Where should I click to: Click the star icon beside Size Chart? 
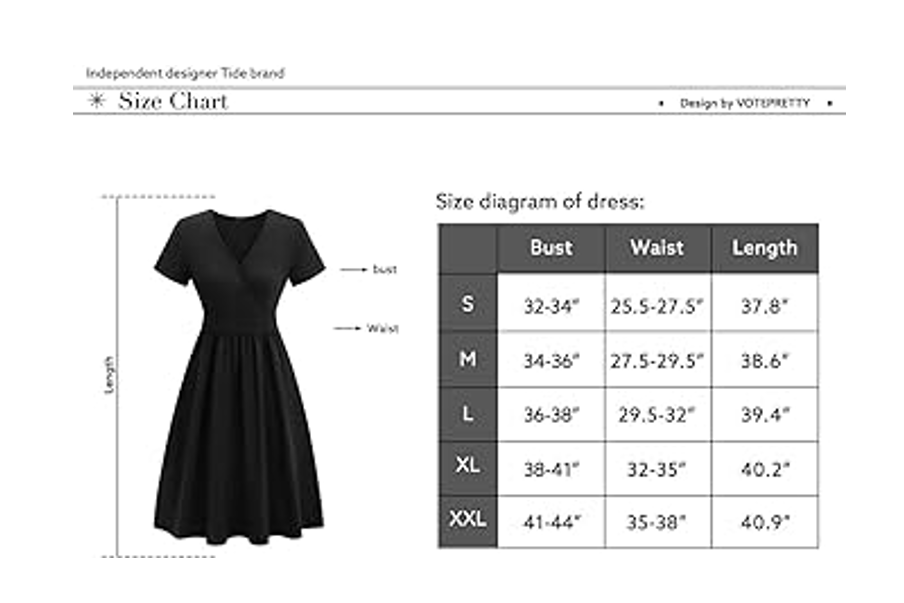[96, 101]
